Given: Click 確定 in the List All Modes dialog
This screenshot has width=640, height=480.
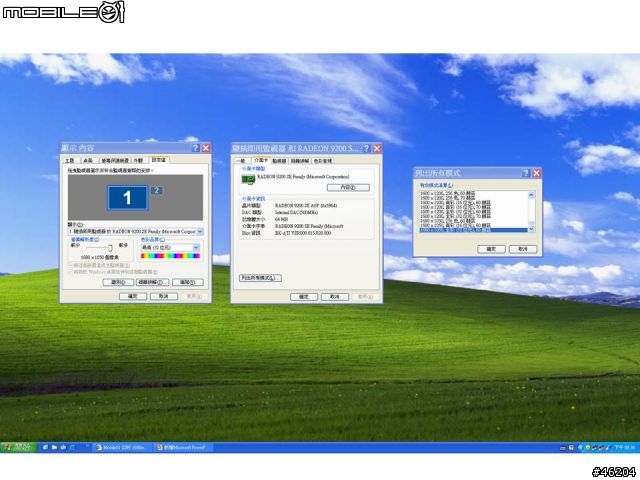Looking at the screenshot, I should point(491,249).
